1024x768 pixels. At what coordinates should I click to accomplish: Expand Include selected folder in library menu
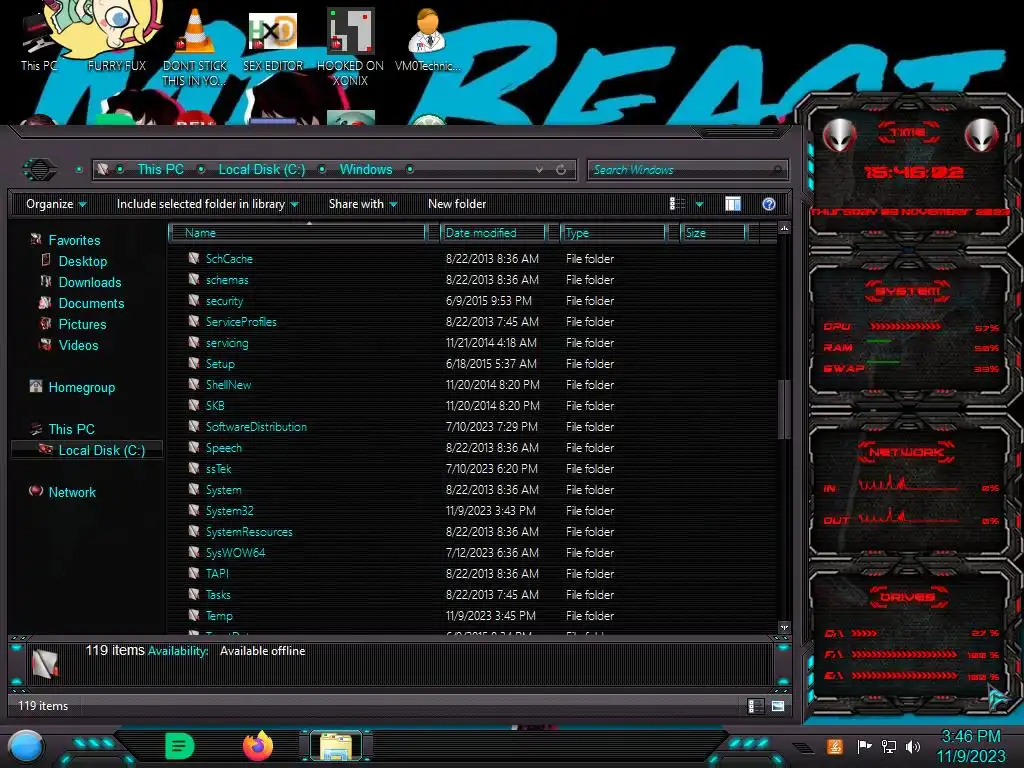207,204
